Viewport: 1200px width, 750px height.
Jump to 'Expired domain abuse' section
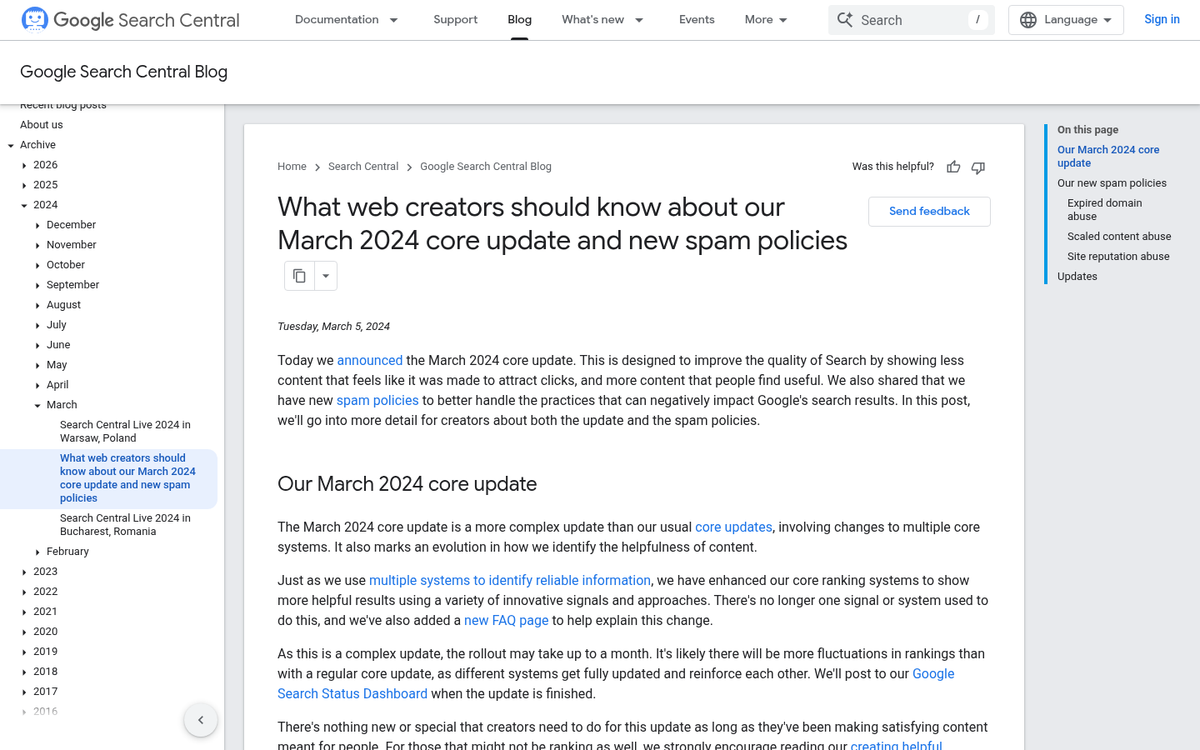(1104, 209)
